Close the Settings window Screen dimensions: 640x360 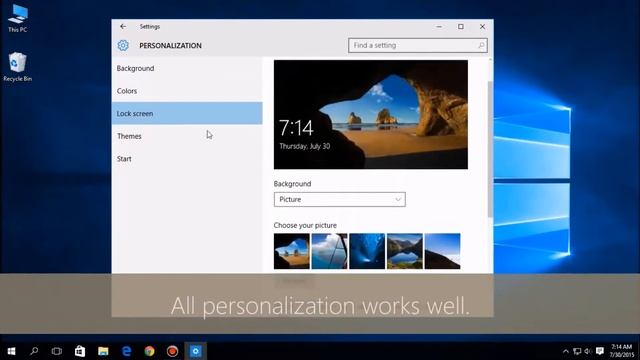tap(482, 27)
